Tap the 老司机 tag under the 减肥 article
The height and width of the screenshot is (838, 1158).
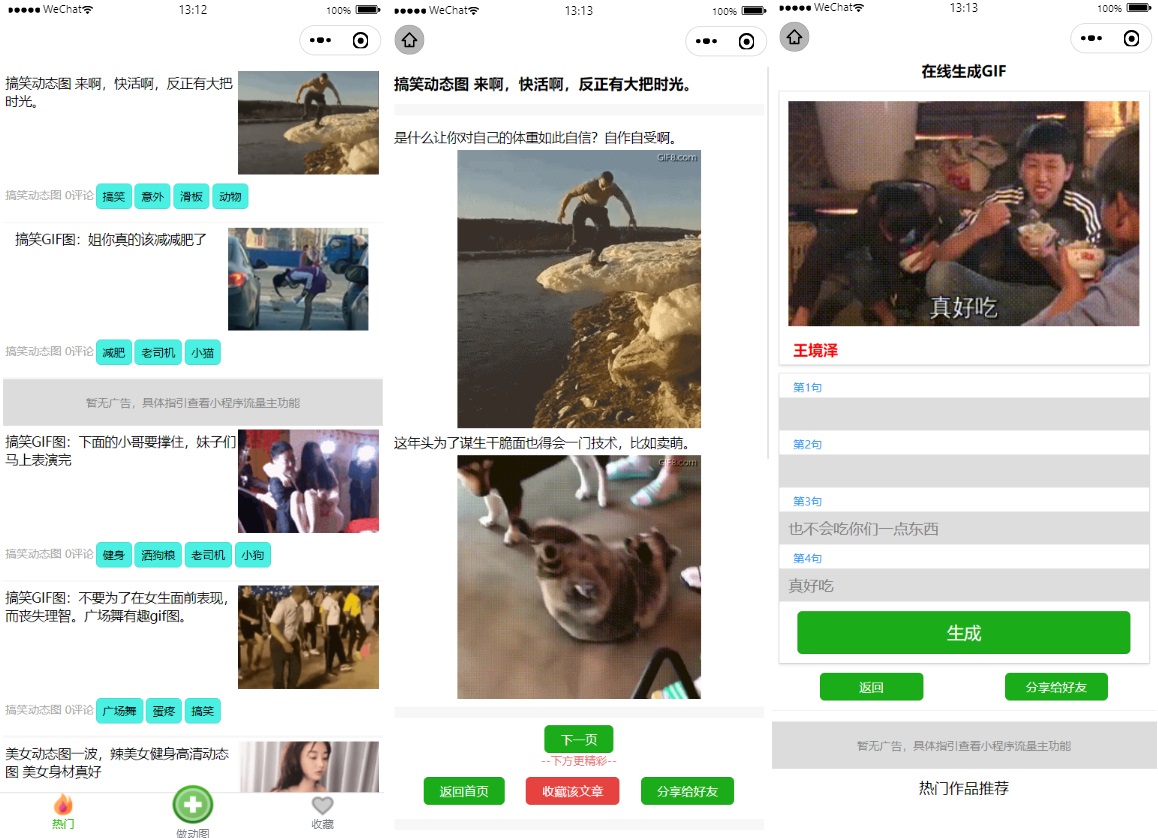point(157,352)
